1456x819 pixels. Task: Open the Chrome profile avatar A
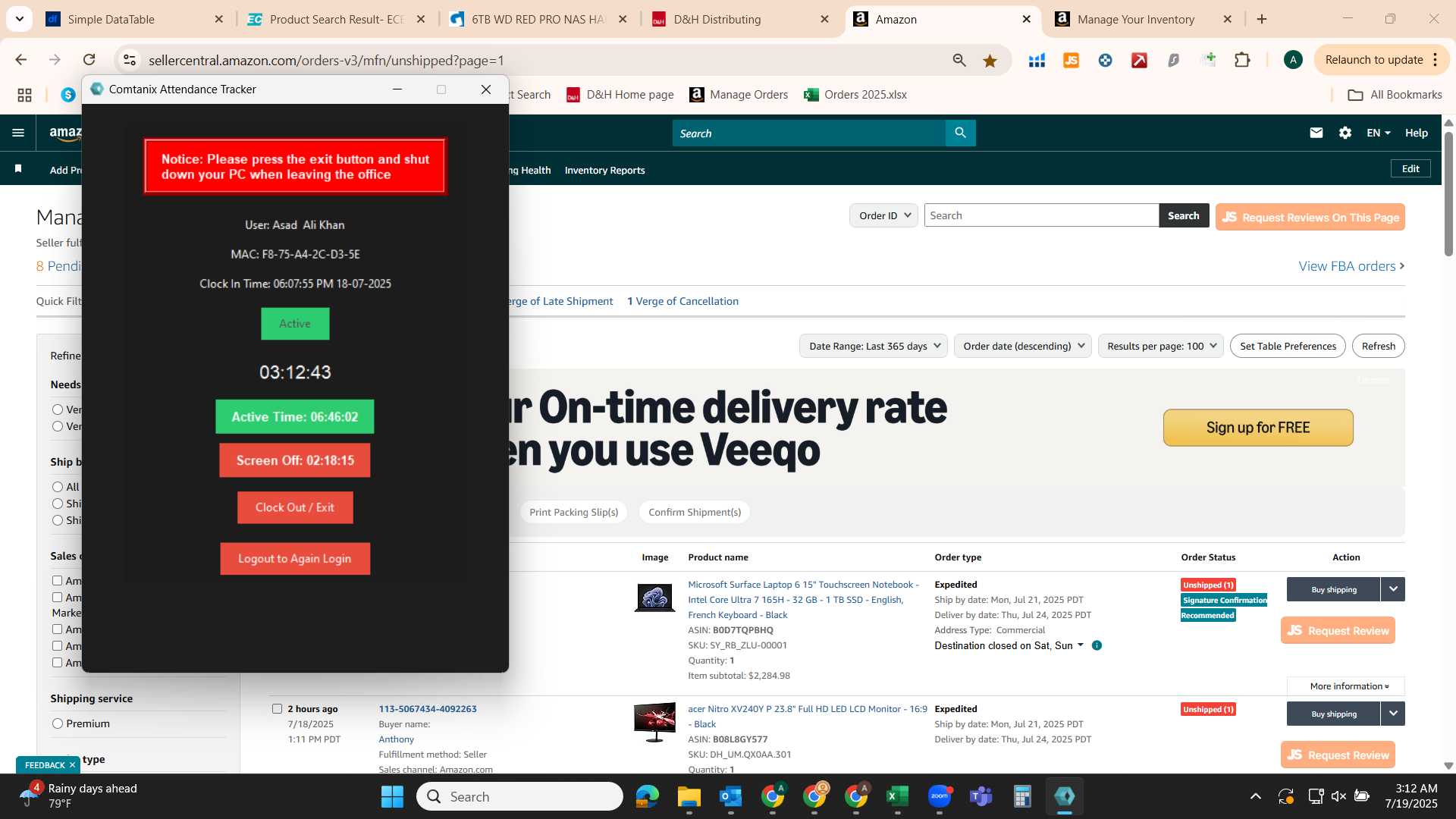tap(1293, 60)
